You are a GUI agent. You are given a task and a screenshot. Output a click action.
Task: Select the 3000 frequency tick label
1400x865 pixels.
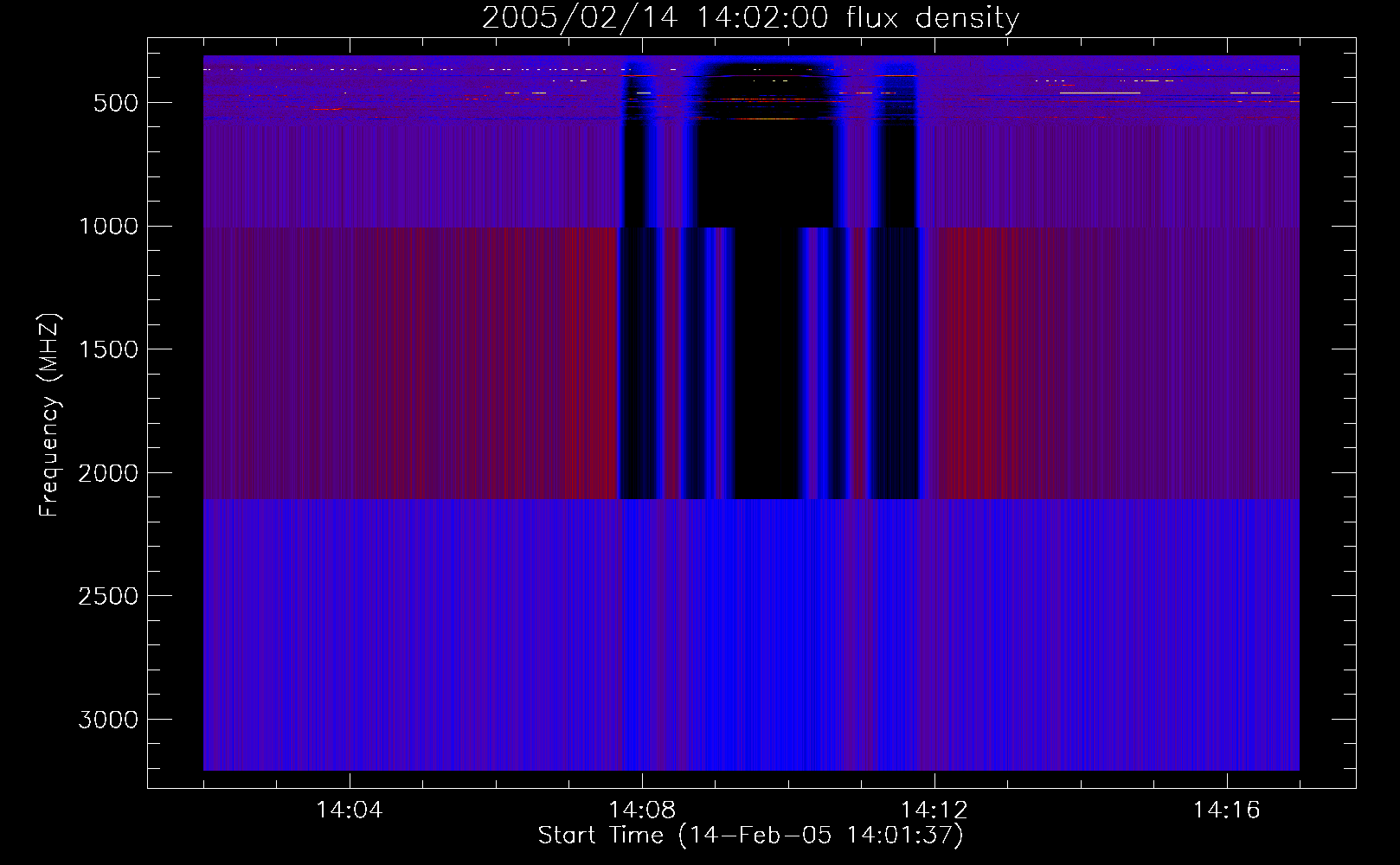click(x=108, y=720)
